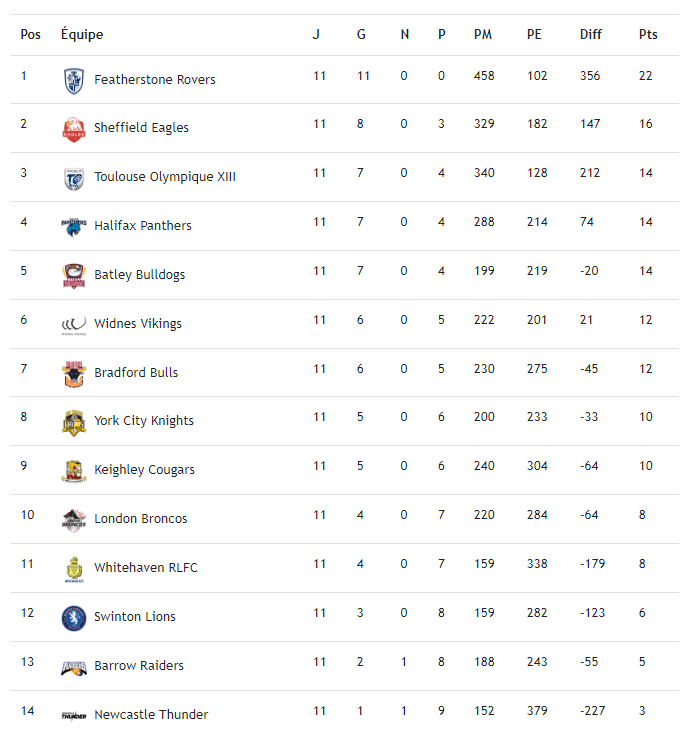Click the Swinton Lions round crest
Image resolution: width=687 pixels, height=737 pixels.
pos(73,617)
